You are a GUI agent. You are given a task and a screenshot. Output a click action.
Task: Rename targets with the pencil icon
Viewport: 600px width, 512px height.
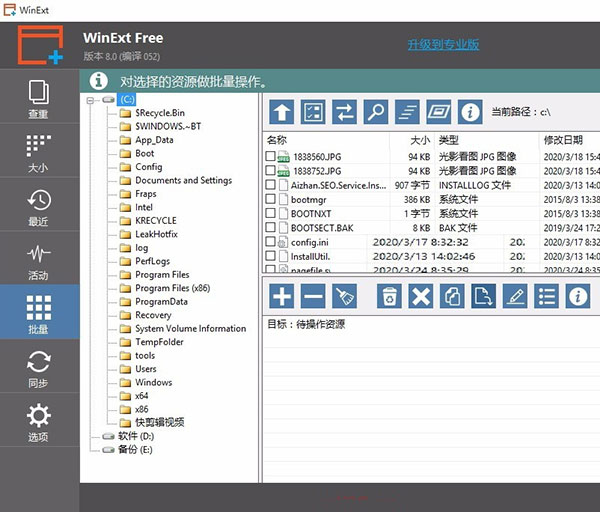(515, 296)
